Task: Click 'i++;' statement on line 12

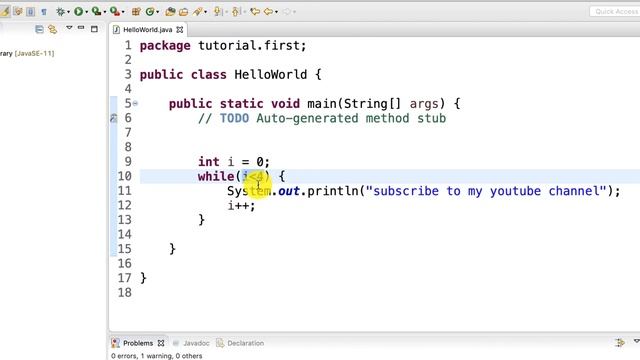Action: [x=241, y=206]
